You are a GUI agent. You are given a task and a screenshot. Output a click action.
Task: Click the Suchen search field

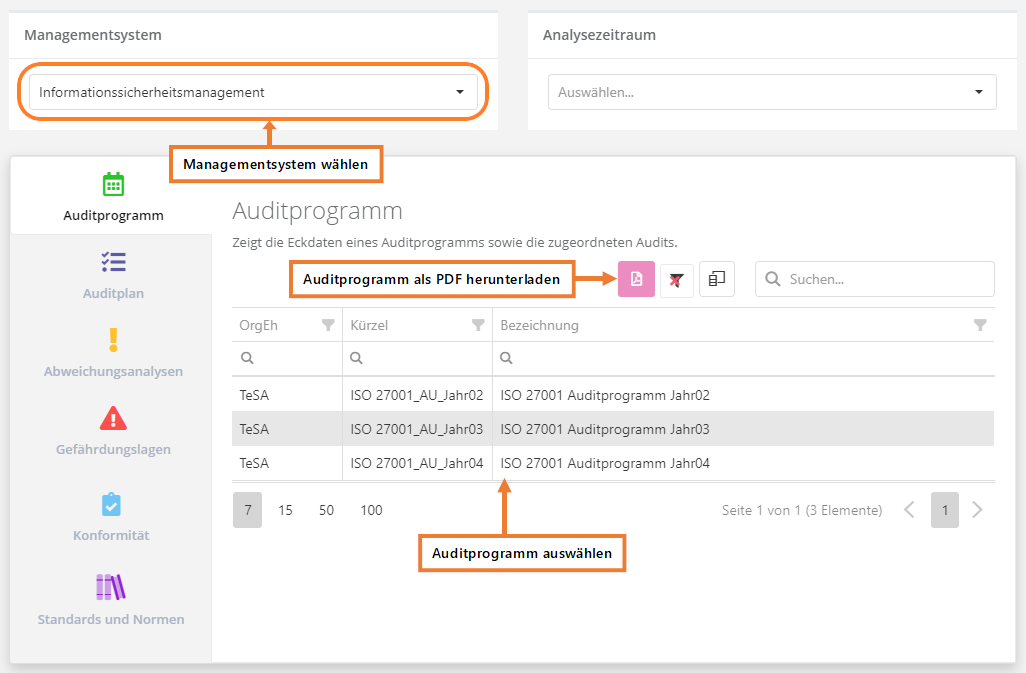point(885,280)
